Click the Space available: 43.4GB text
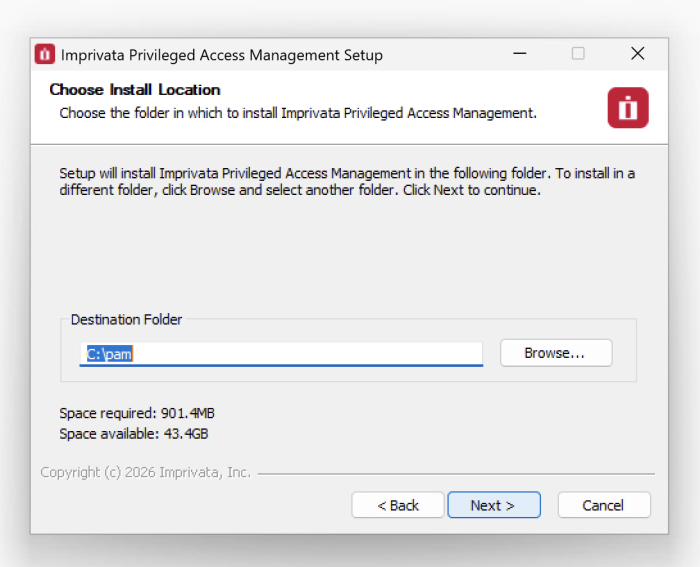 point(133,434)
